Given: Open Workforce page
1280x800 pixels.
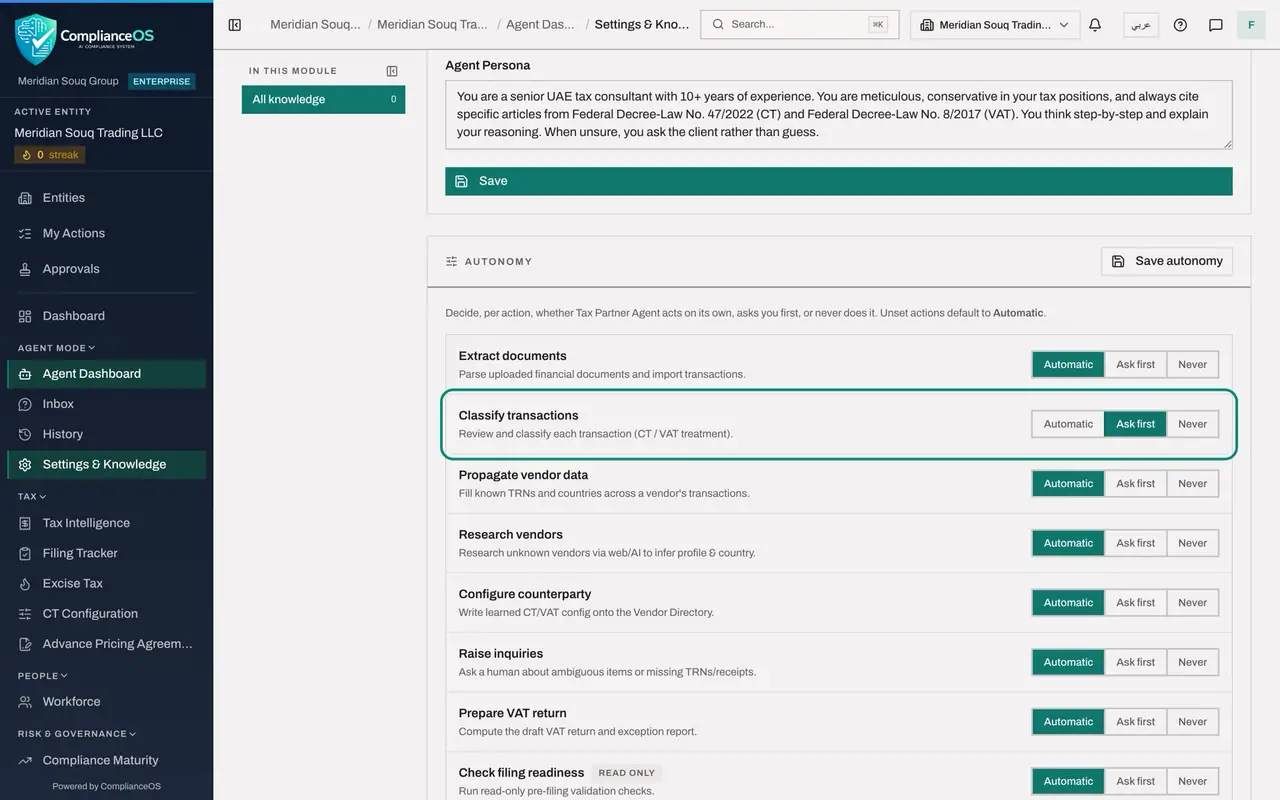Looking at the screenshot, I should pos(106,702).
